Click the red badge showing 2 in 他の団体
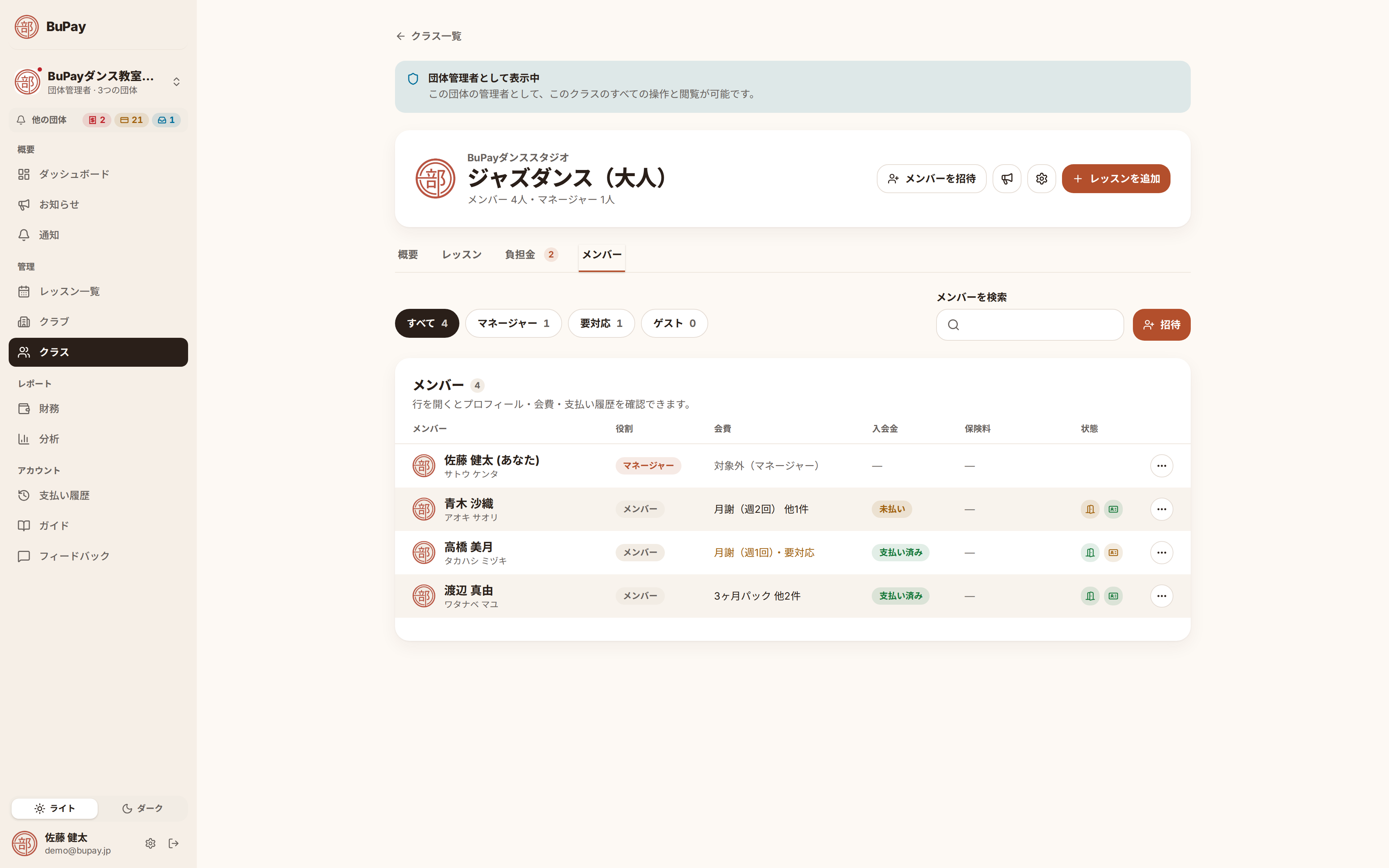This screenshot has width=1389, height=868. (97, 120)
